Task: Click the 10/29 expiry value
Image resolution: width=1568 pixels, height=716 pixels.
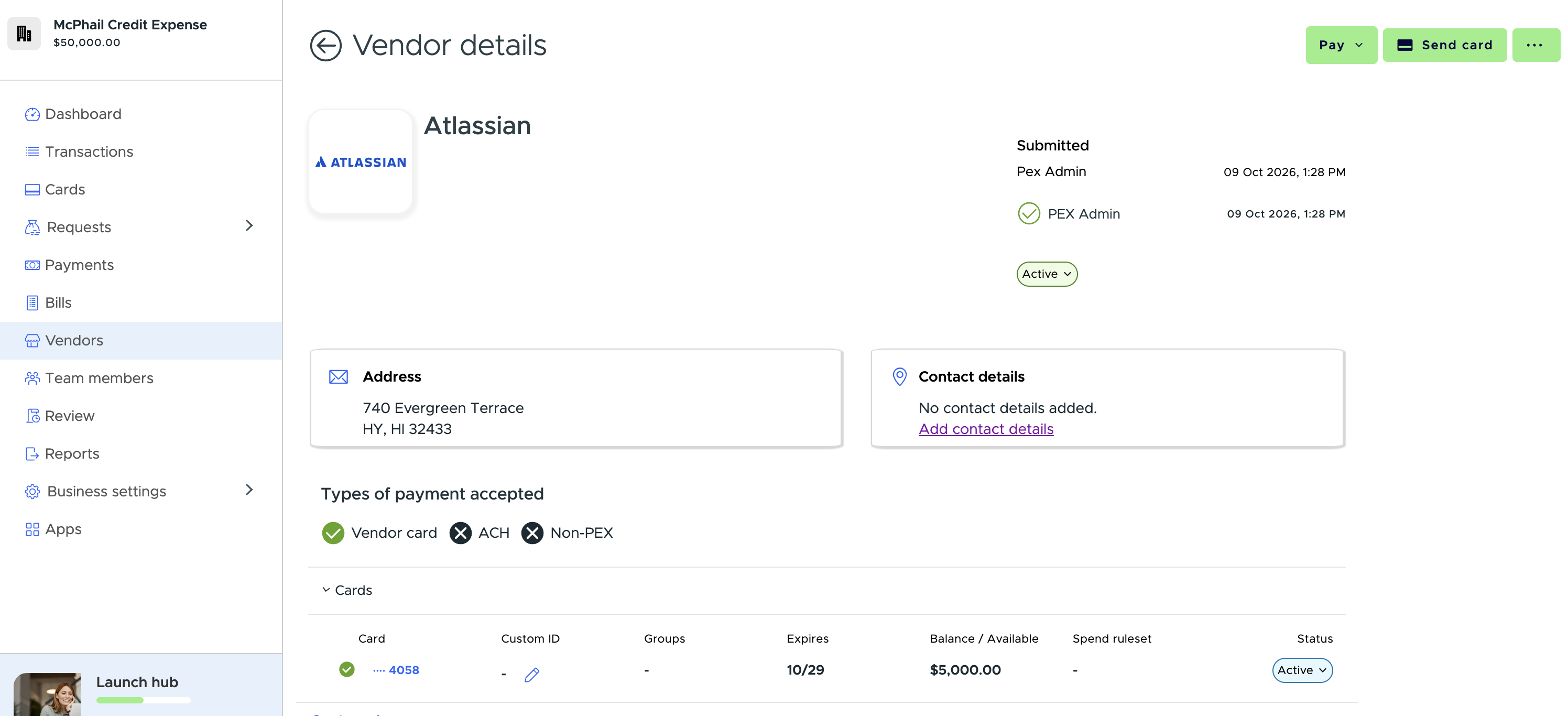Action: [x=804, y=670]
